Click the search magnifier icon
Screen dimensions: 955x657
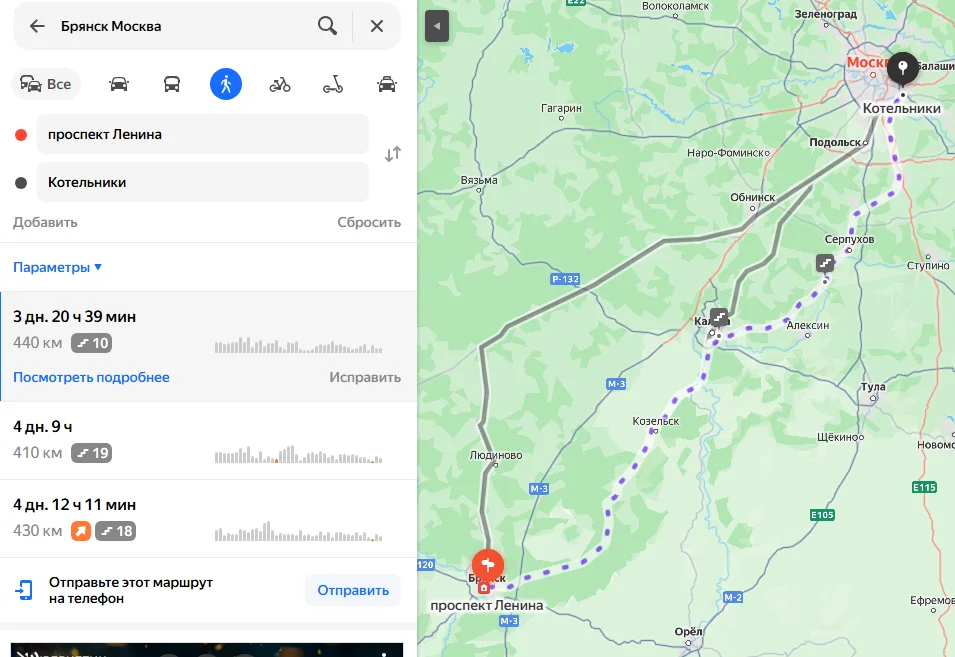pyautogui.click(x=327, y=26)
